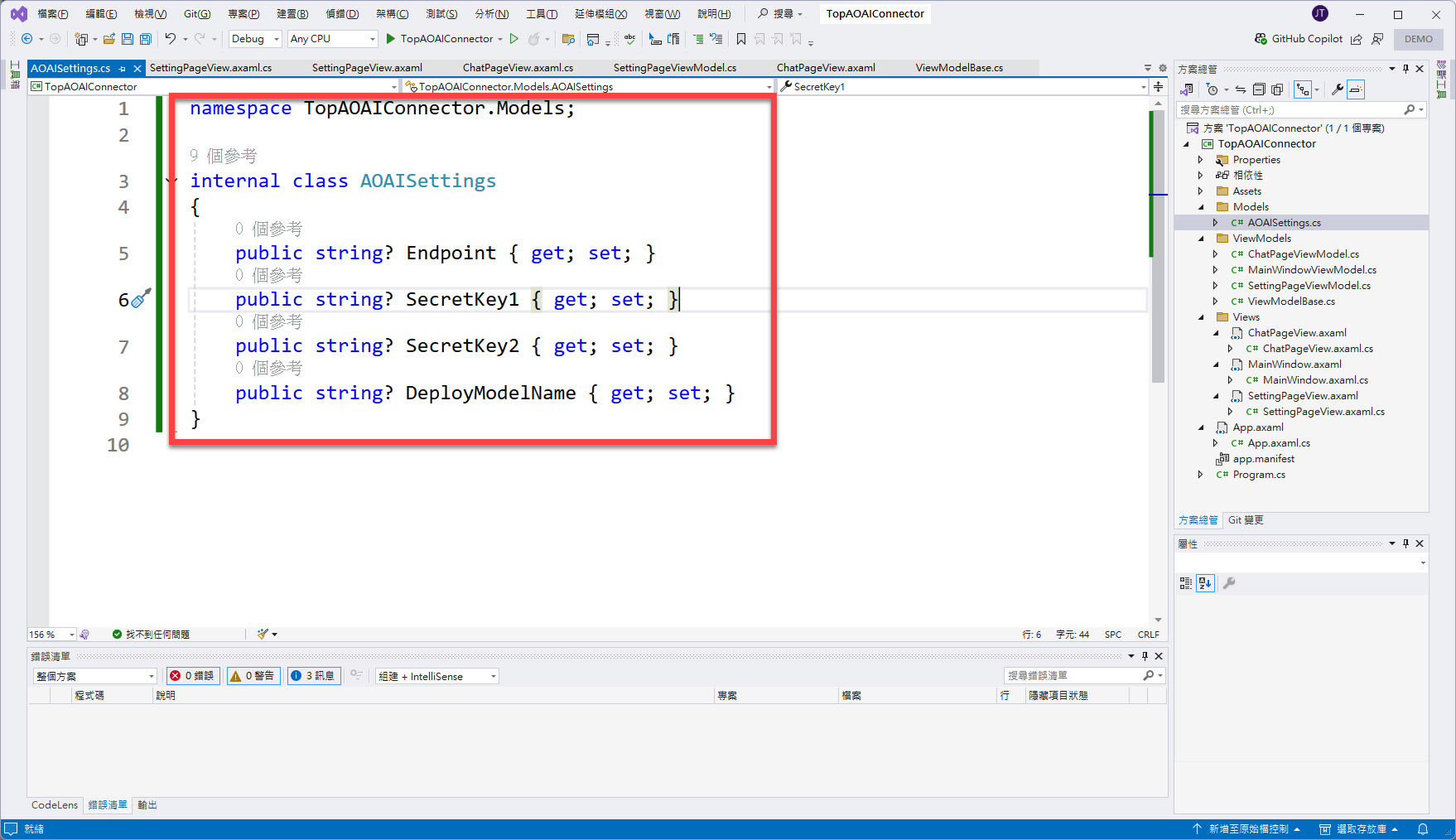Open the 檔案(F) menu
Viewport: 1456px width, 840px height.
point(53,14)
